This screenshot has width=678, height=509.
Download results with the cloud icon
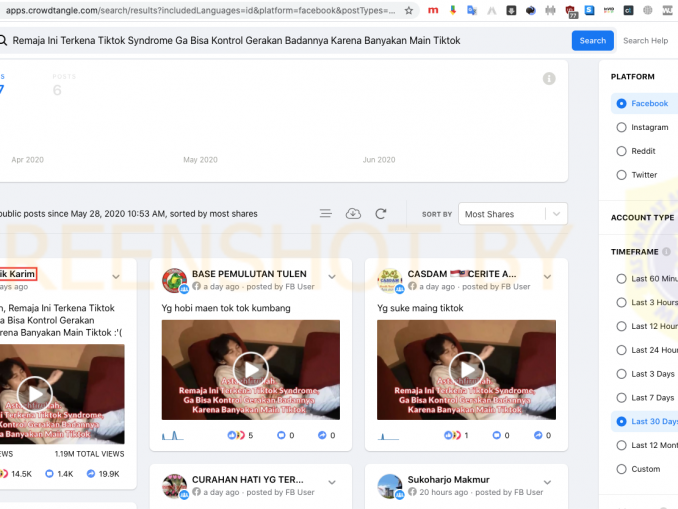point(353,214)
